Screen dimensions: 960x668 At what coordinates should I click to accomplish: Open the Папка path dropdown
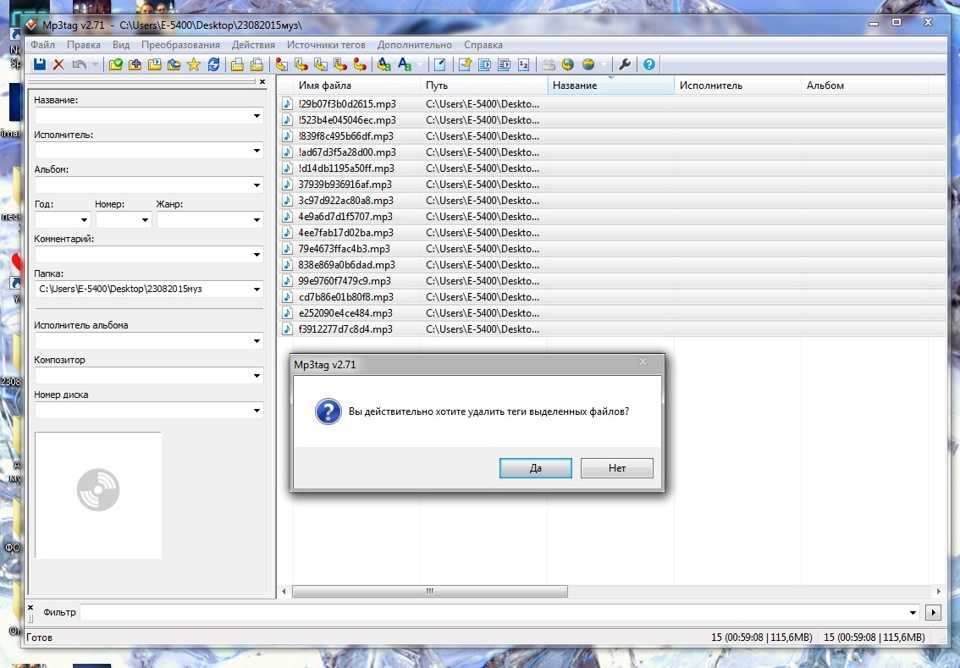[x=257, y=289]
